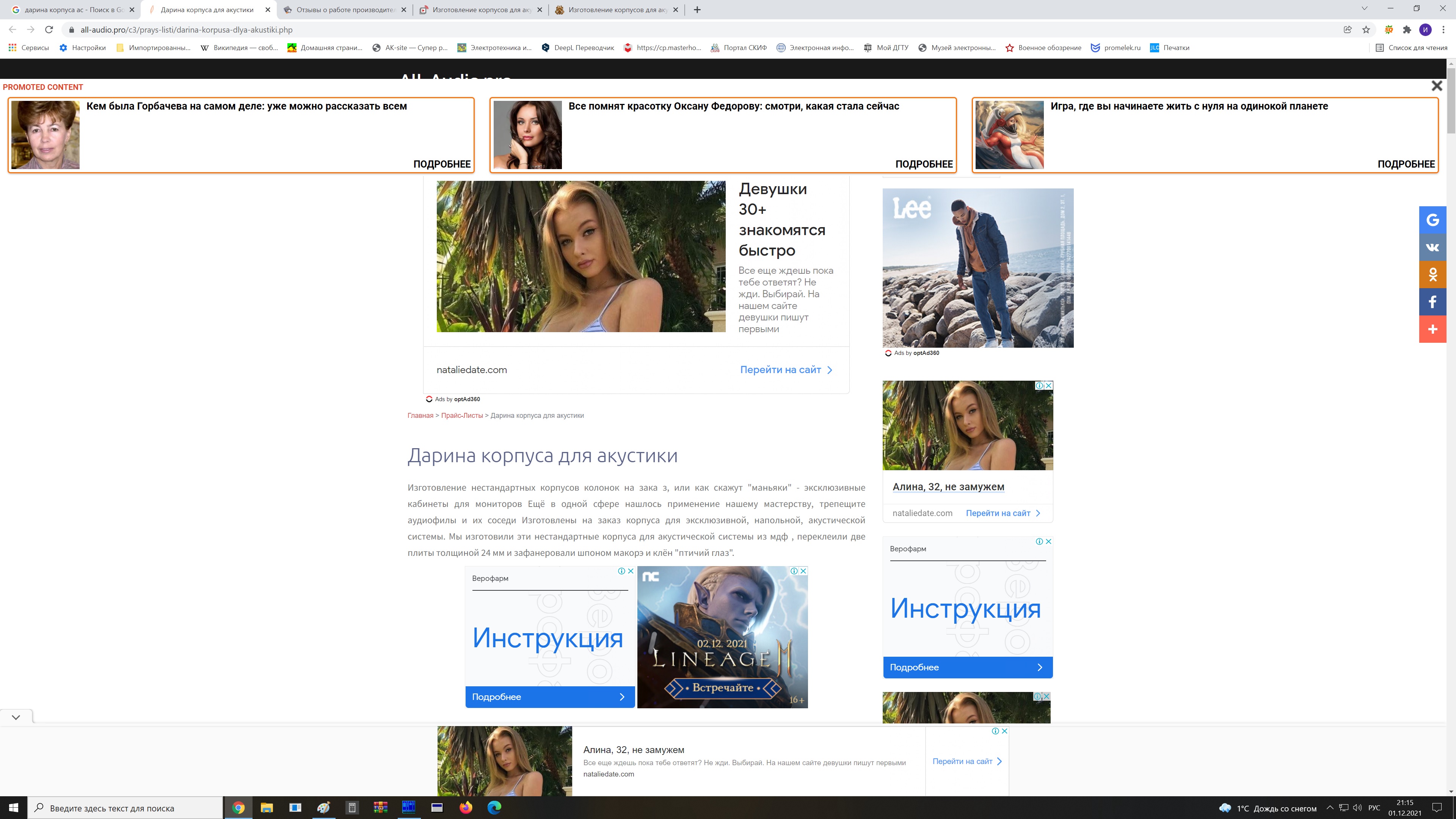Image resolution: width=1456 pixels, height=819 pixels.
Task: Open the Список для чтения reading list
Action: (1411, 47)
